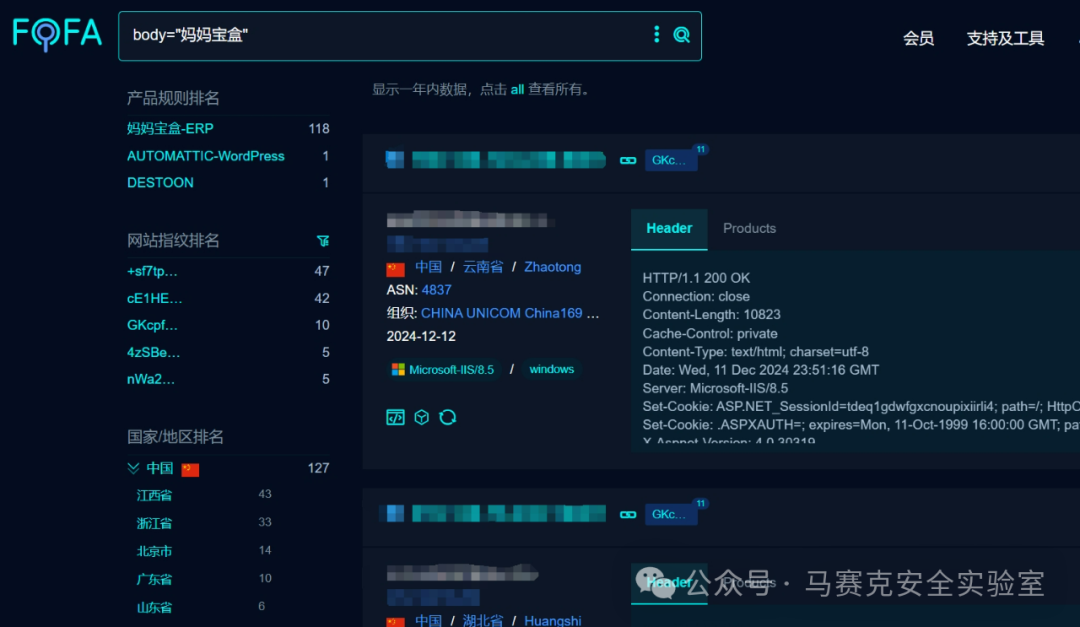Click the GKc… badge on second result
Image resolution: width=1080 pixels, height=627 pixels.
pos(671,515)
